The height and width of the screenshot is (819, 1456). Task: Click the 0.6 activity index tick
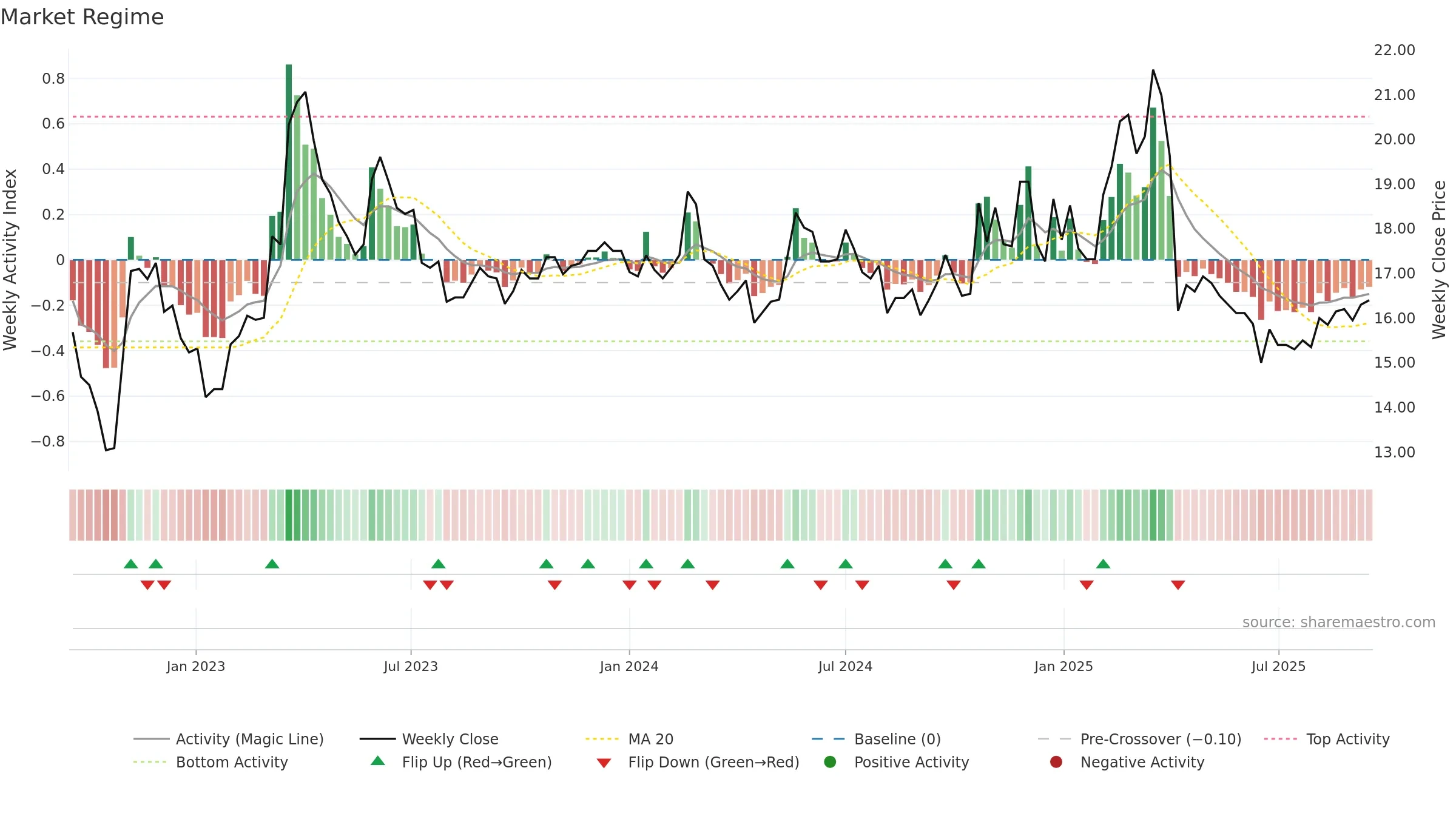pyautogui.click(x=53, y=124)
